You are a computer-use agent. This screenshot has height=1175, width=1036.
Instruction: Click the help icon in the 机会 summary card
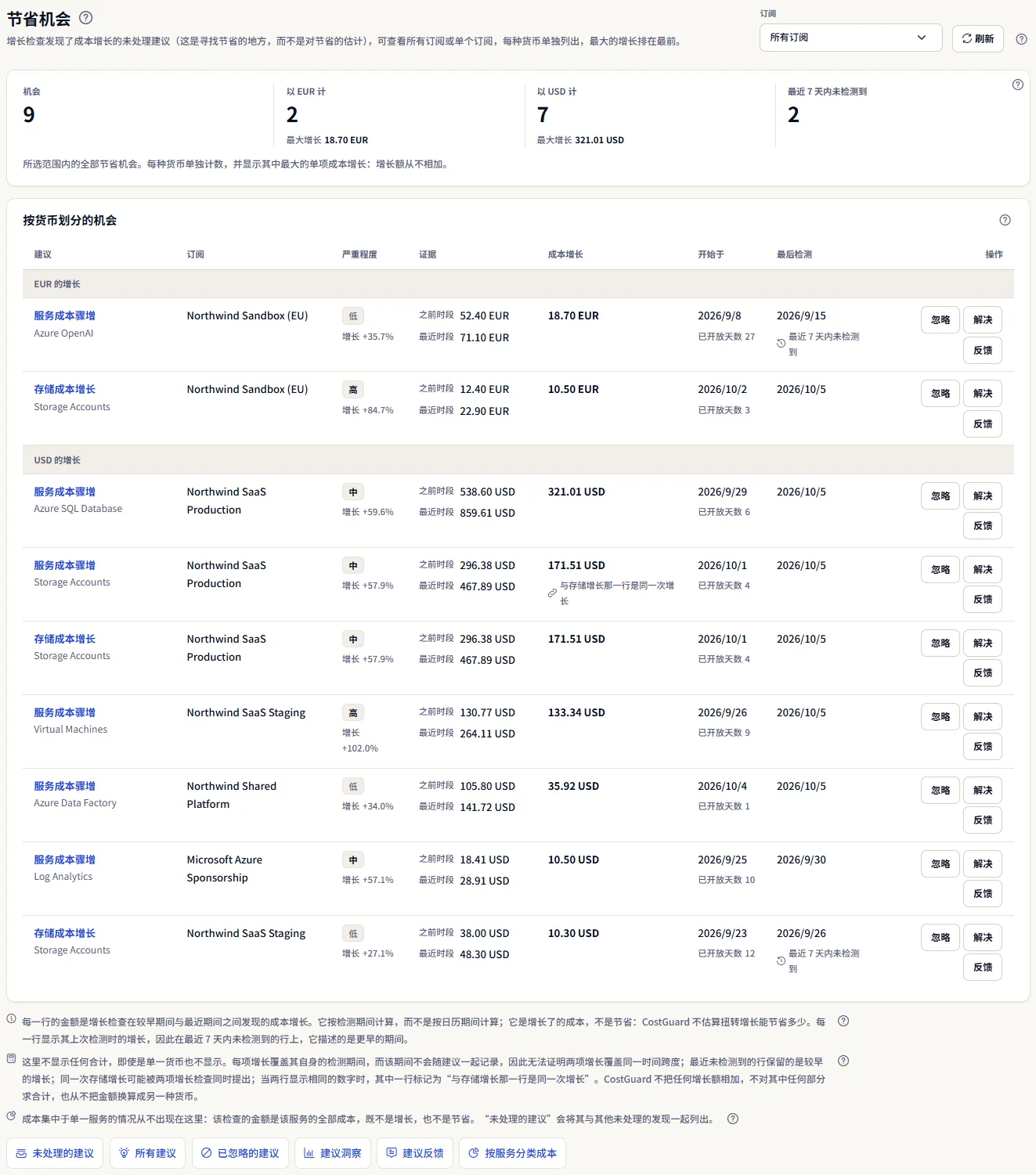(x=1017, y=85)
